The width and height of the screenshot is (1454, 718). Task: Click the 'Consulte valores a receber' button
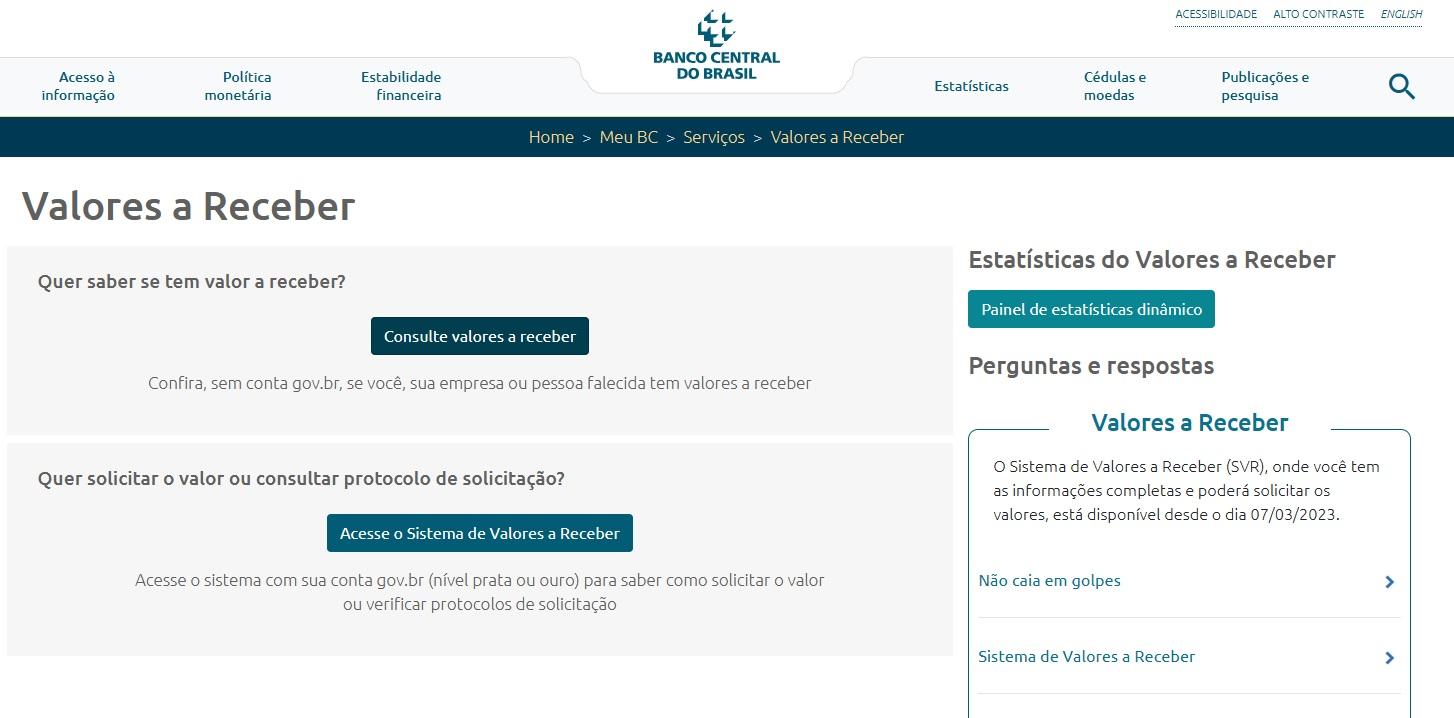pos(479,336)
